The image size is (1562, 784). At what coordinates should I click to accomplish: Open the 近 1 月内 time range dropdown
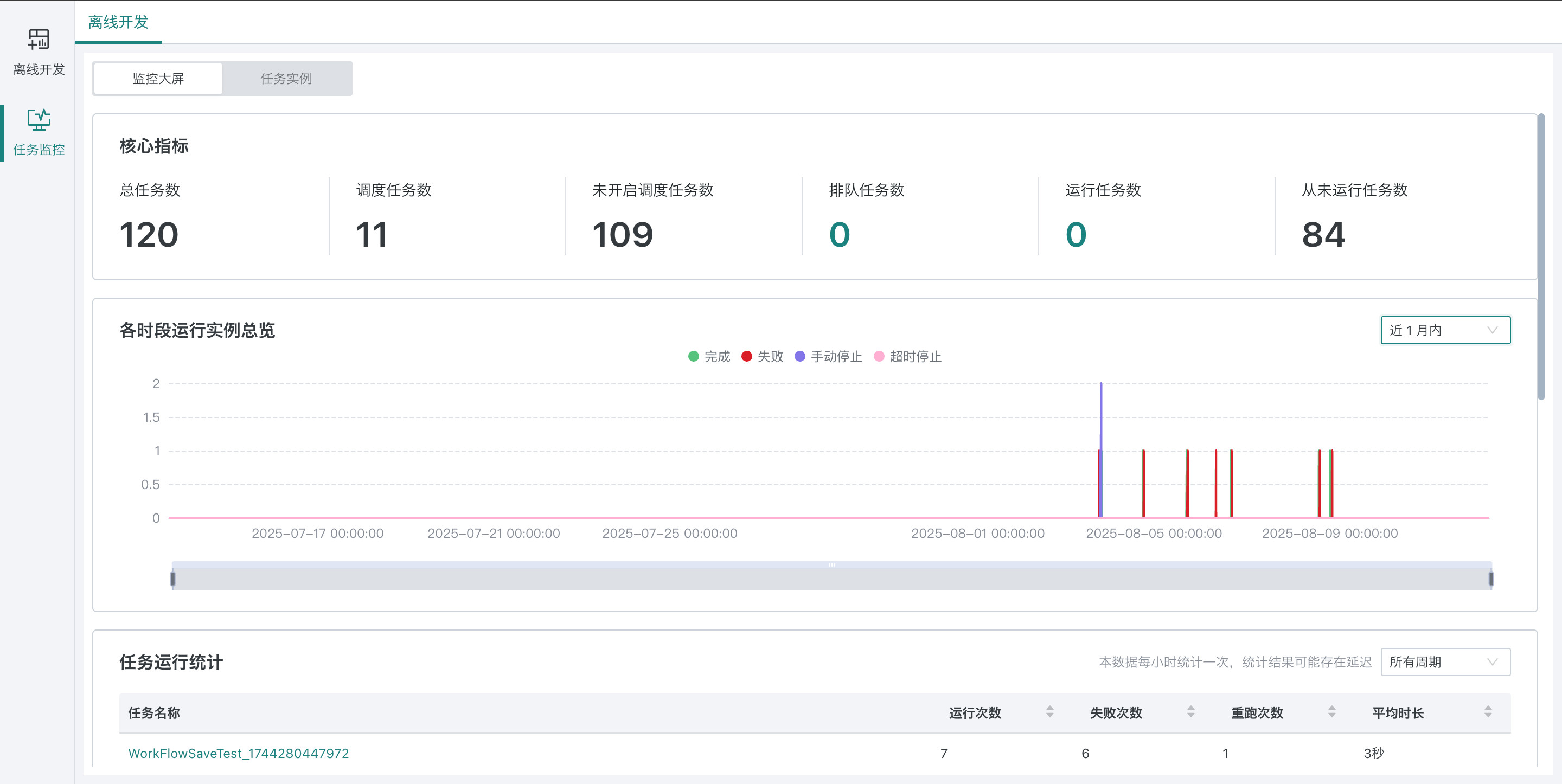tap(1445, 330)
